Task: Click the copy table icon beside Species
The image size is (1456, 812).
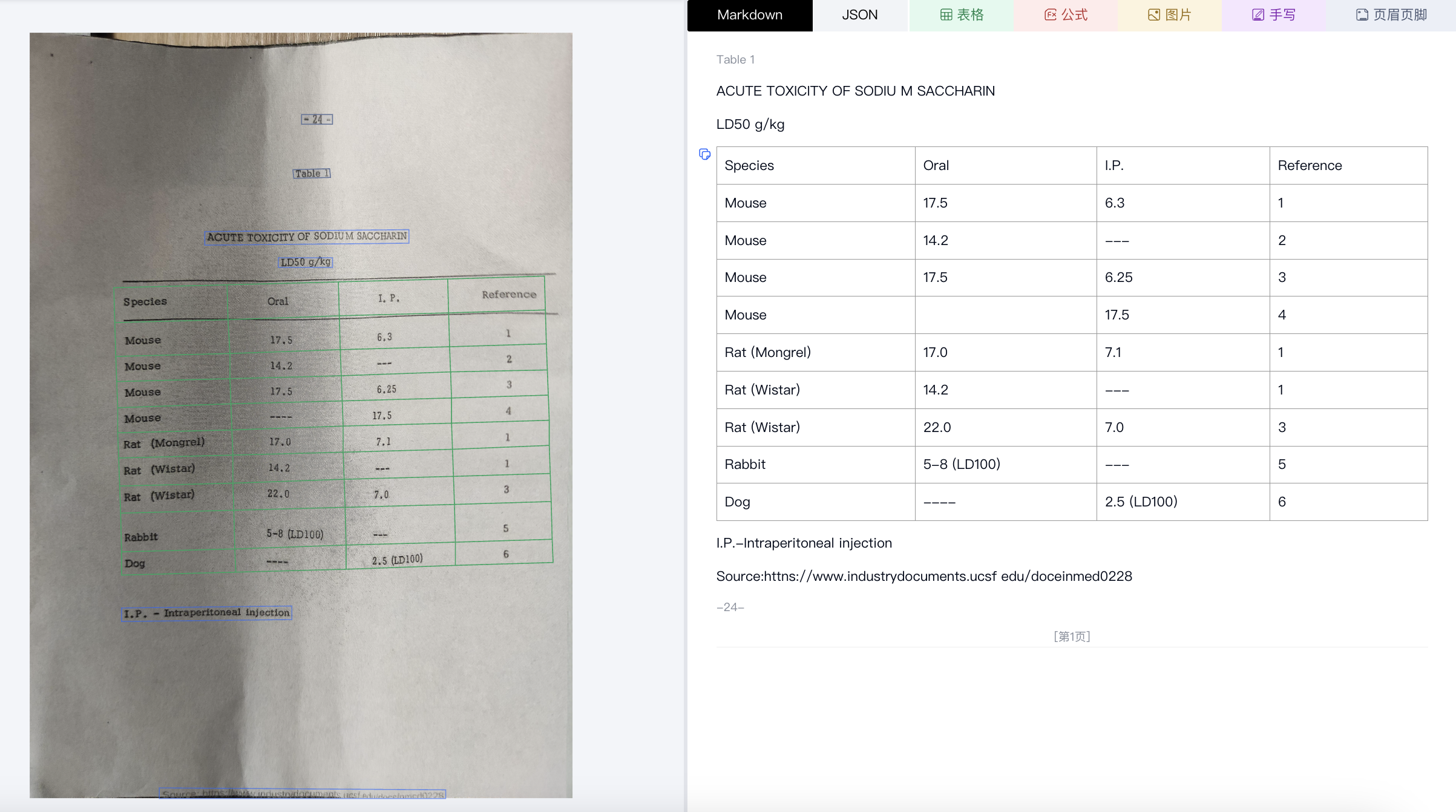Action: click(x=704, y=154)
